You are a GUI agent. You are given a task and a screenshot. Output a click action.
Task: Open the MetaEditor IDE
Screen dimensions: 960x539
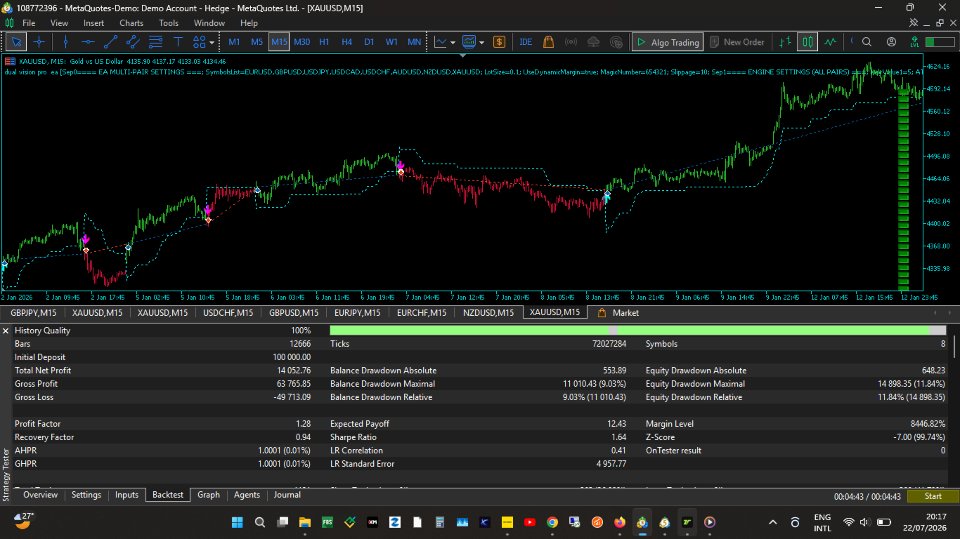[x=525, y=42]
